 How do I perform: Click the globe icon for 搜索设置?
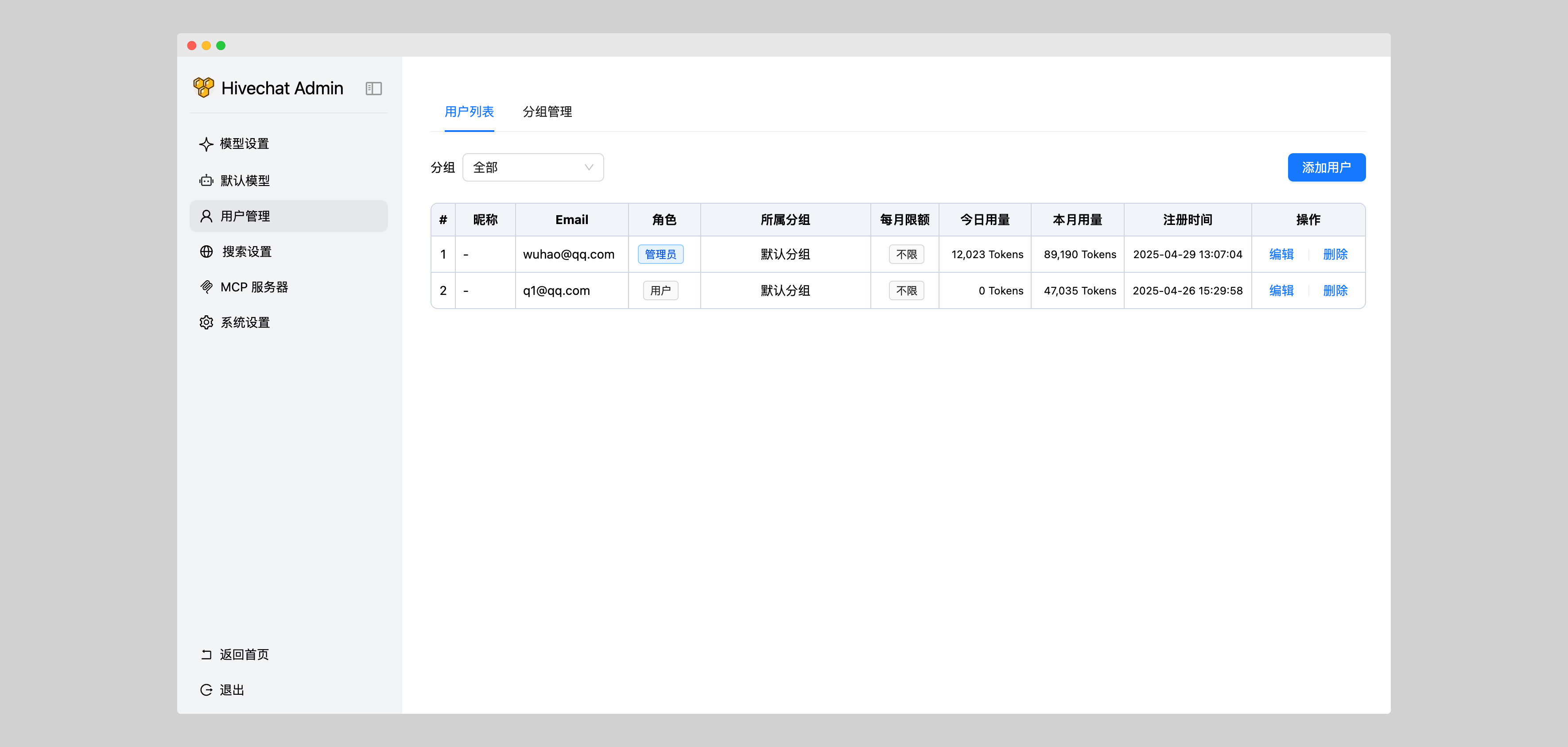206,252
